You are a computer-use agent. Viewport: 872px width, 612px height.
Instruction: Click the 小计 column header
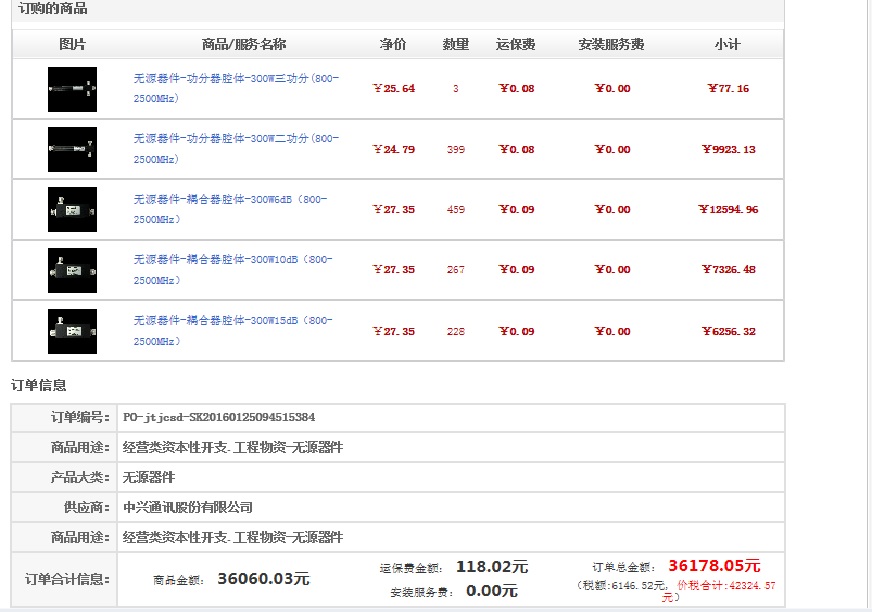[x=727, y=45]
